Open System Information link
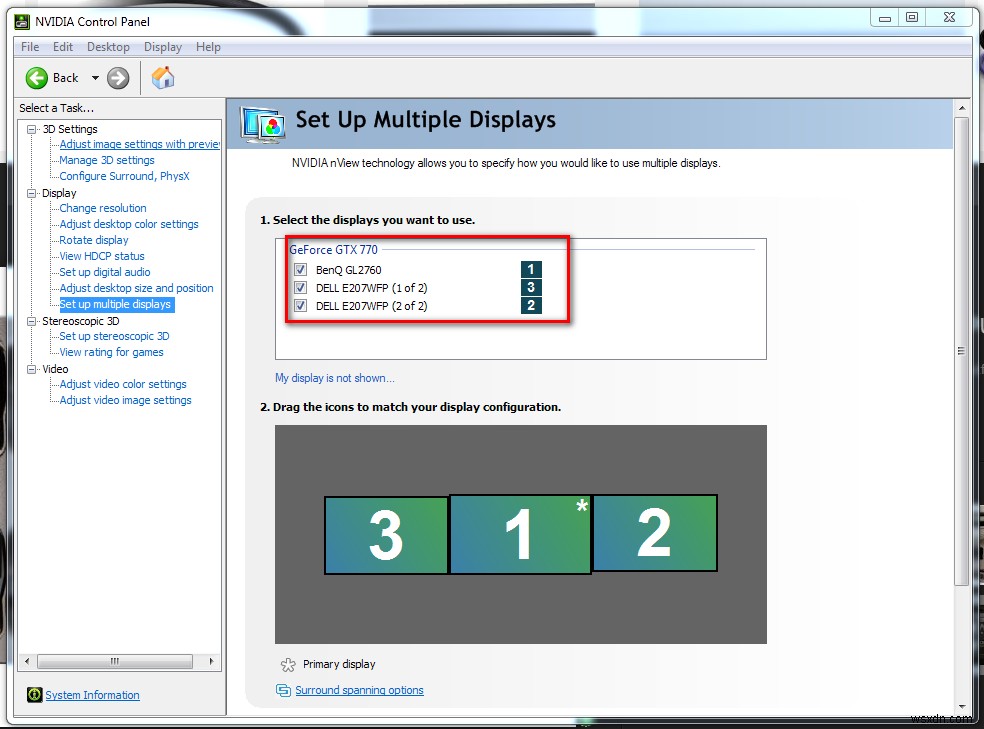The image size is (984, 729). point(92,695)
